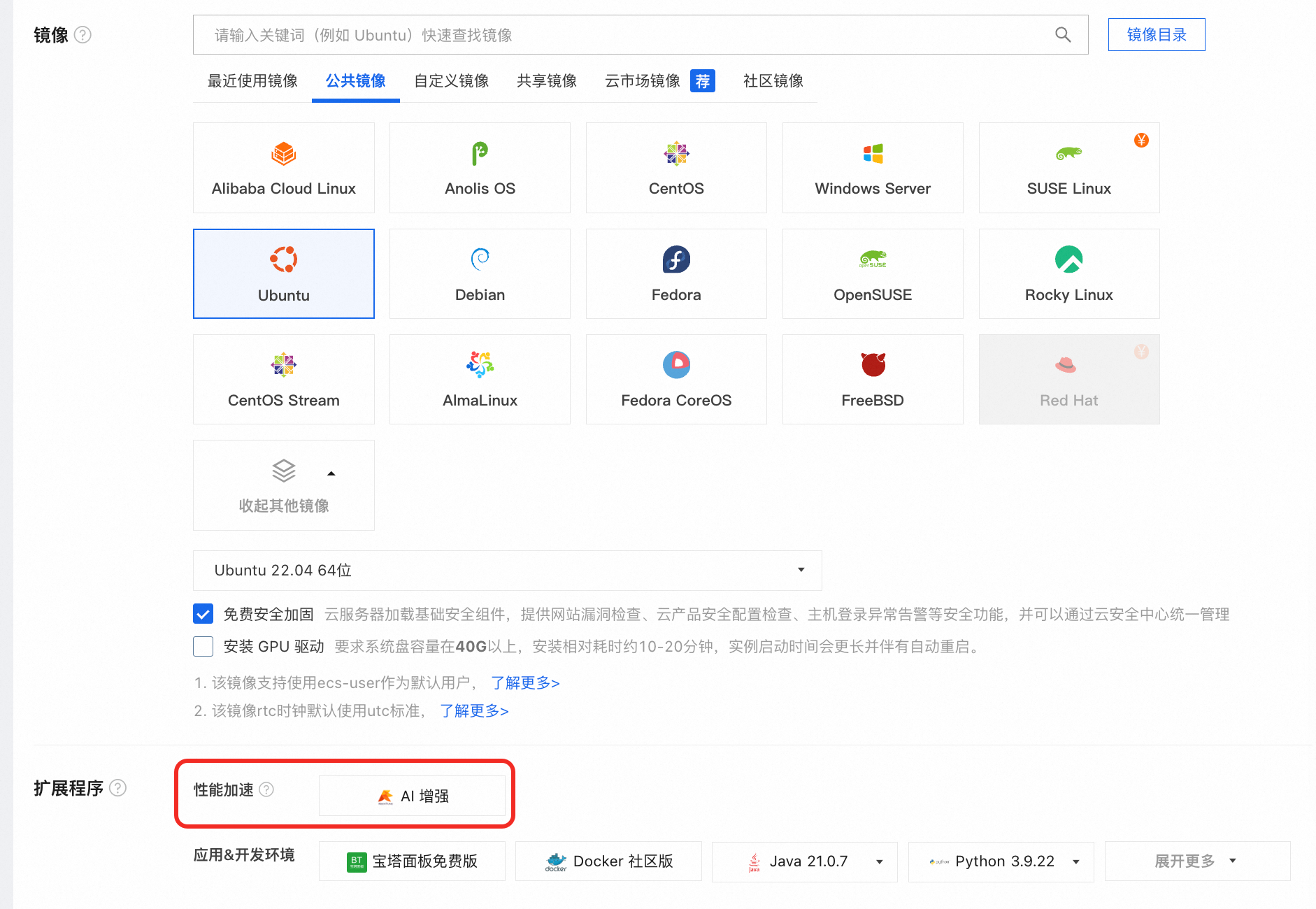Viewport: 1316px width, 909px height.
Task: Open the help icon next to 镜像
Action: click(83, 35)
